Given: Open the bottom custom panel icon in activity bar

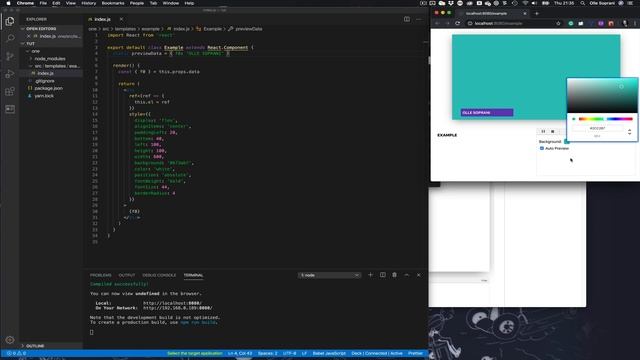Looking at the screenshot, I should coord(10,109).
